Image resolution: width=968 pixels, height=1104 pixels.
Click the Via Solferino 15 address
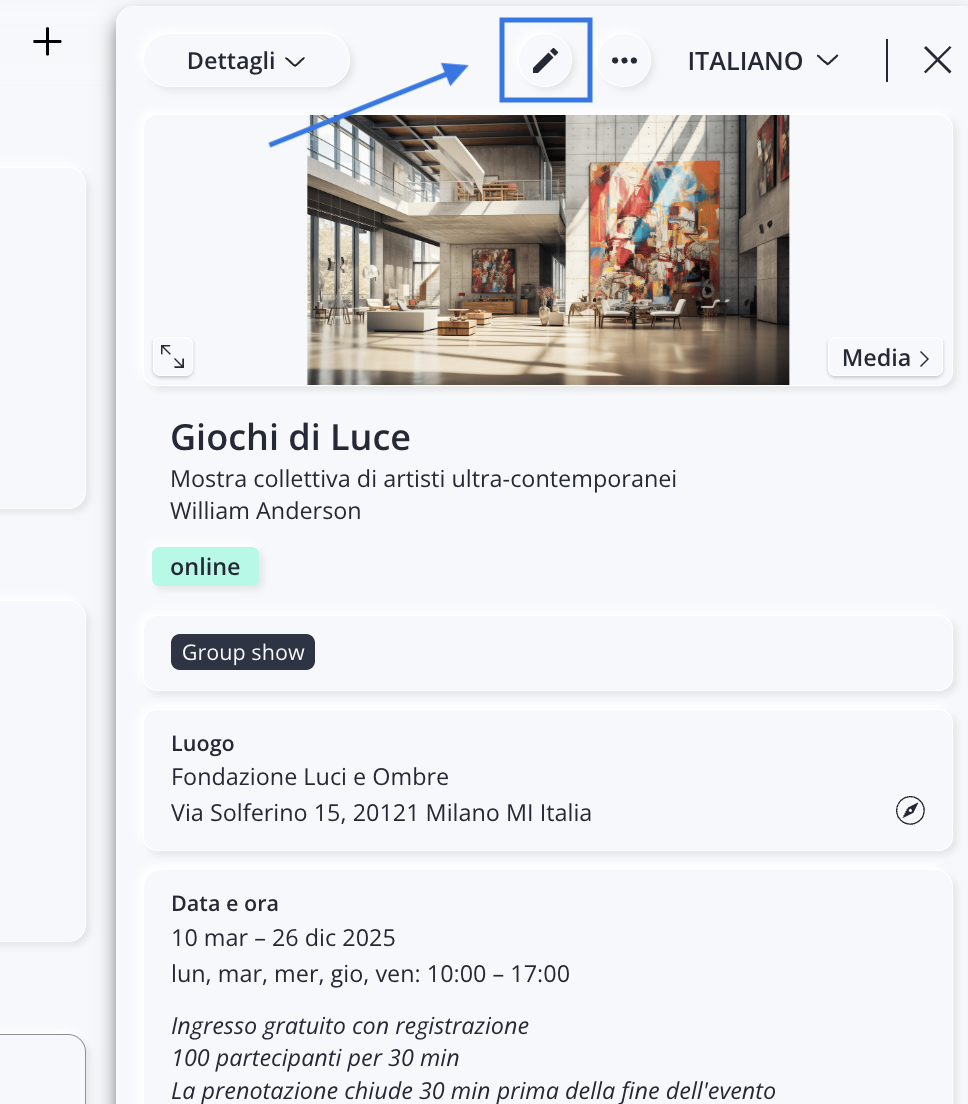pyautogui.click(x=381, y=813)
